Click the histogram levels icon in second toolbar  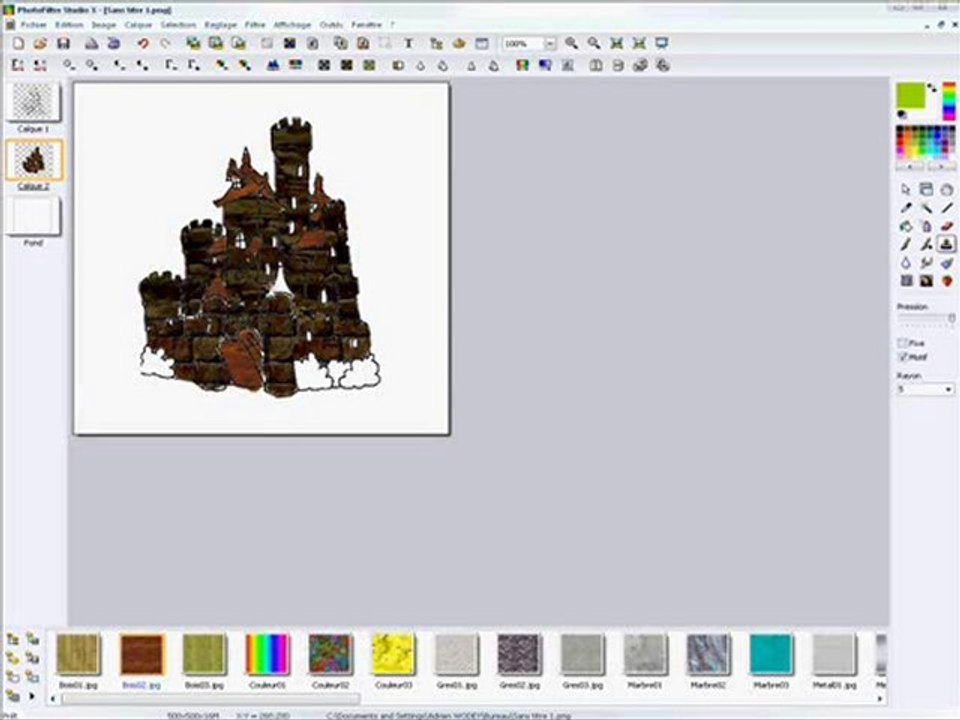click(x=273, y=65)
